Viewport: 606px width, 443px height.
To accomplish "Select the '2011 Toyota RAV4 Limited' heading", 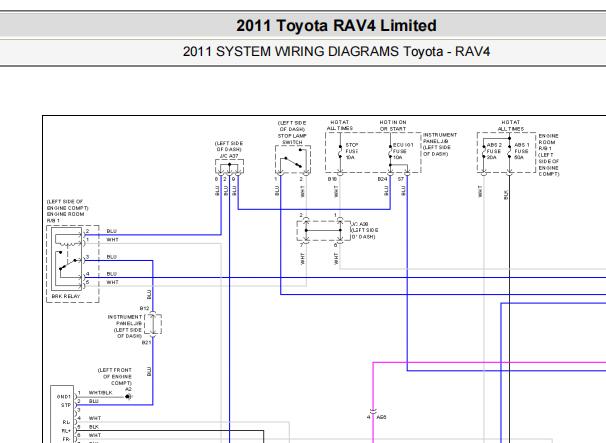I will (336, 26).
